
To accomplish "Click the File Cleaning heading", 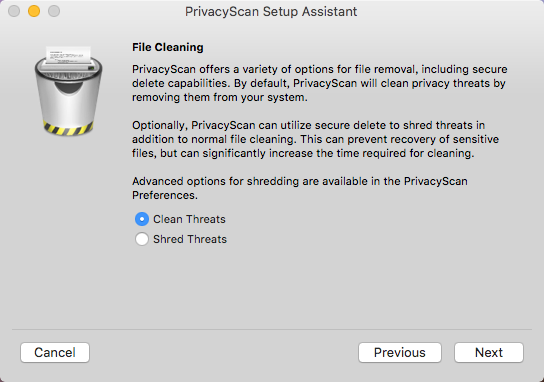I will [x=168, y=47].
